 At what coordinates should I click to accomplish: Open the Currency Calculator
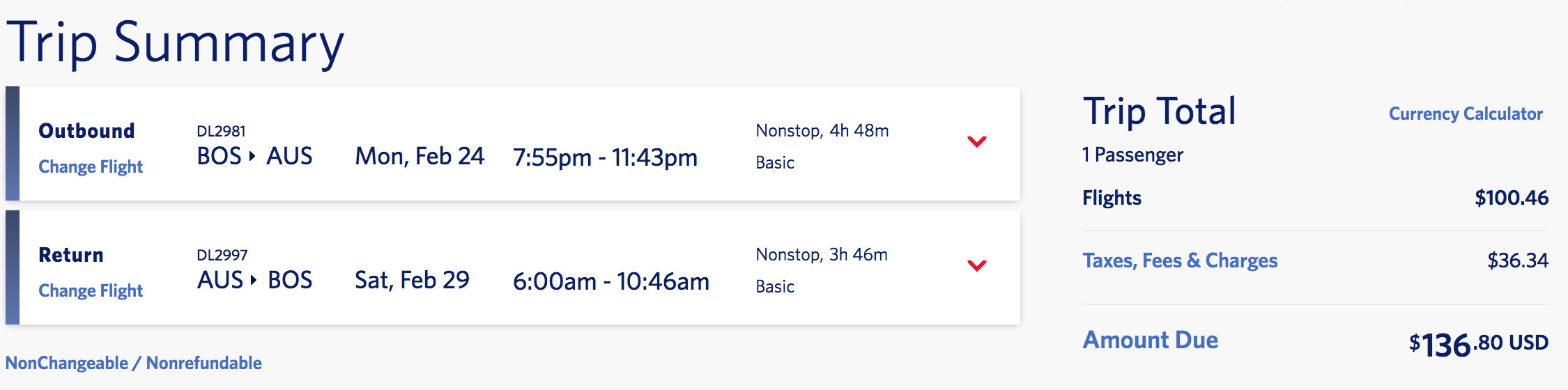point(1466,114)
